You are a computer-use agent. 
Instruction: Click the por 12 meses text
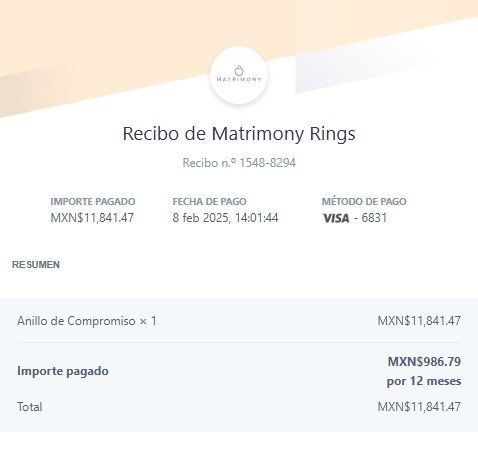424,381
